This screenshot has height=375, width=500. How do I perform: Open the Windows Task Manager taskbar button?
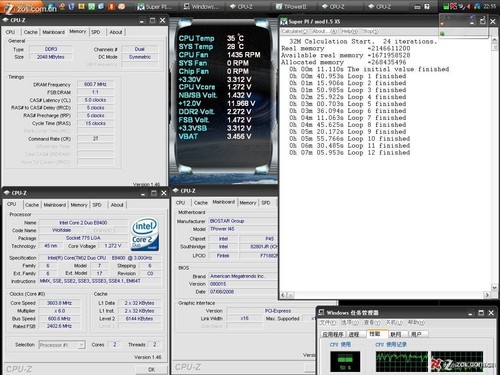click(201, 6)
